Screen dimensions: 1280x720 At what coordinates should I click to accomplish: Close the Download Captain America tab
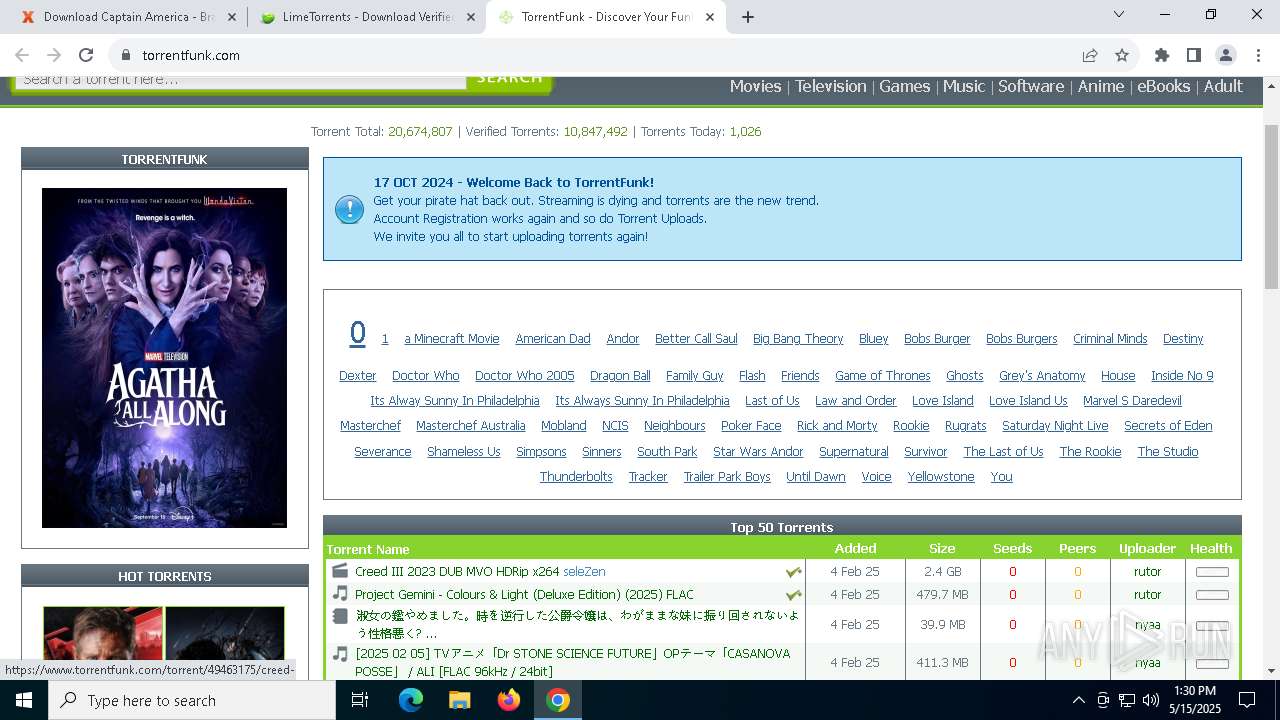[x=232, y=17]
